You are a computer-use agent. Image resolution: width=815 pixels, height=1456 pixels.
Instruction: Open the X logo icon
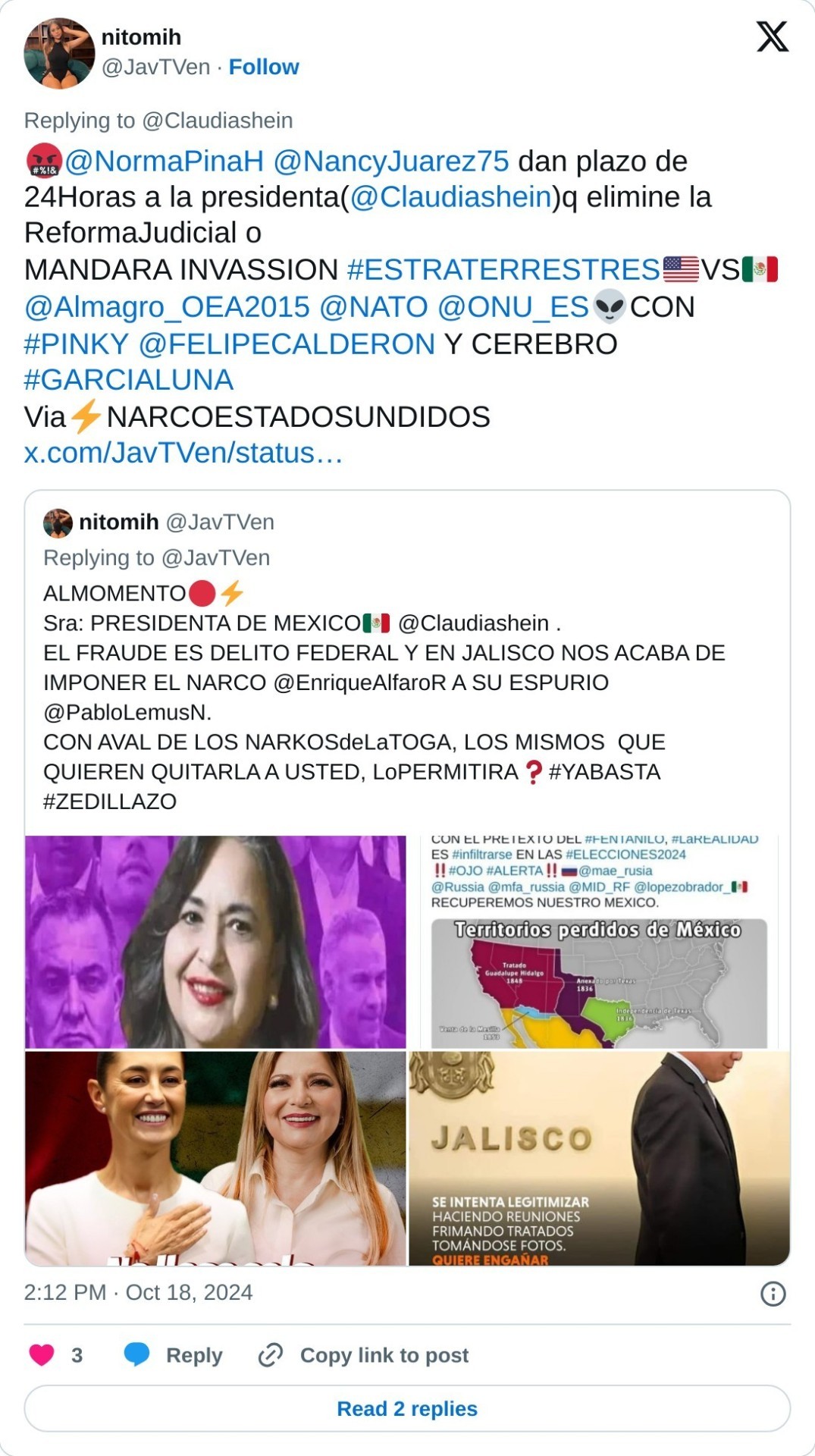click(x=772, y=36)
